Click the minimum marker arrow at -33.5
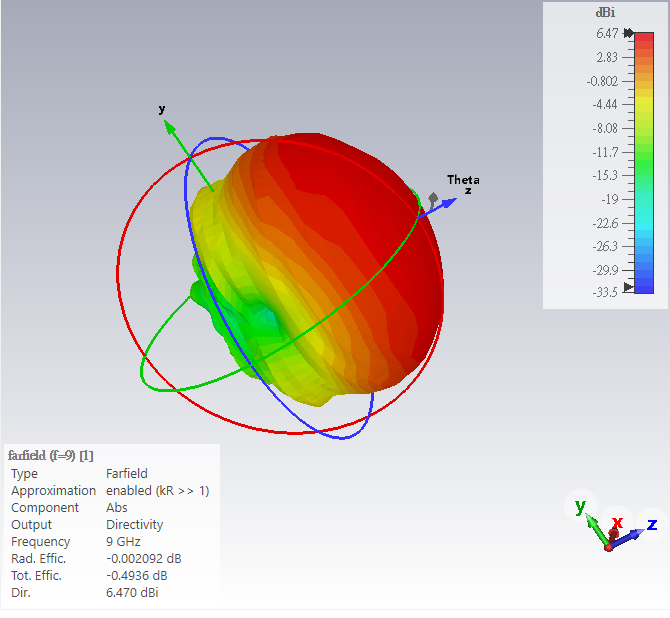This screenshot has width=670, height=618. 628,288
